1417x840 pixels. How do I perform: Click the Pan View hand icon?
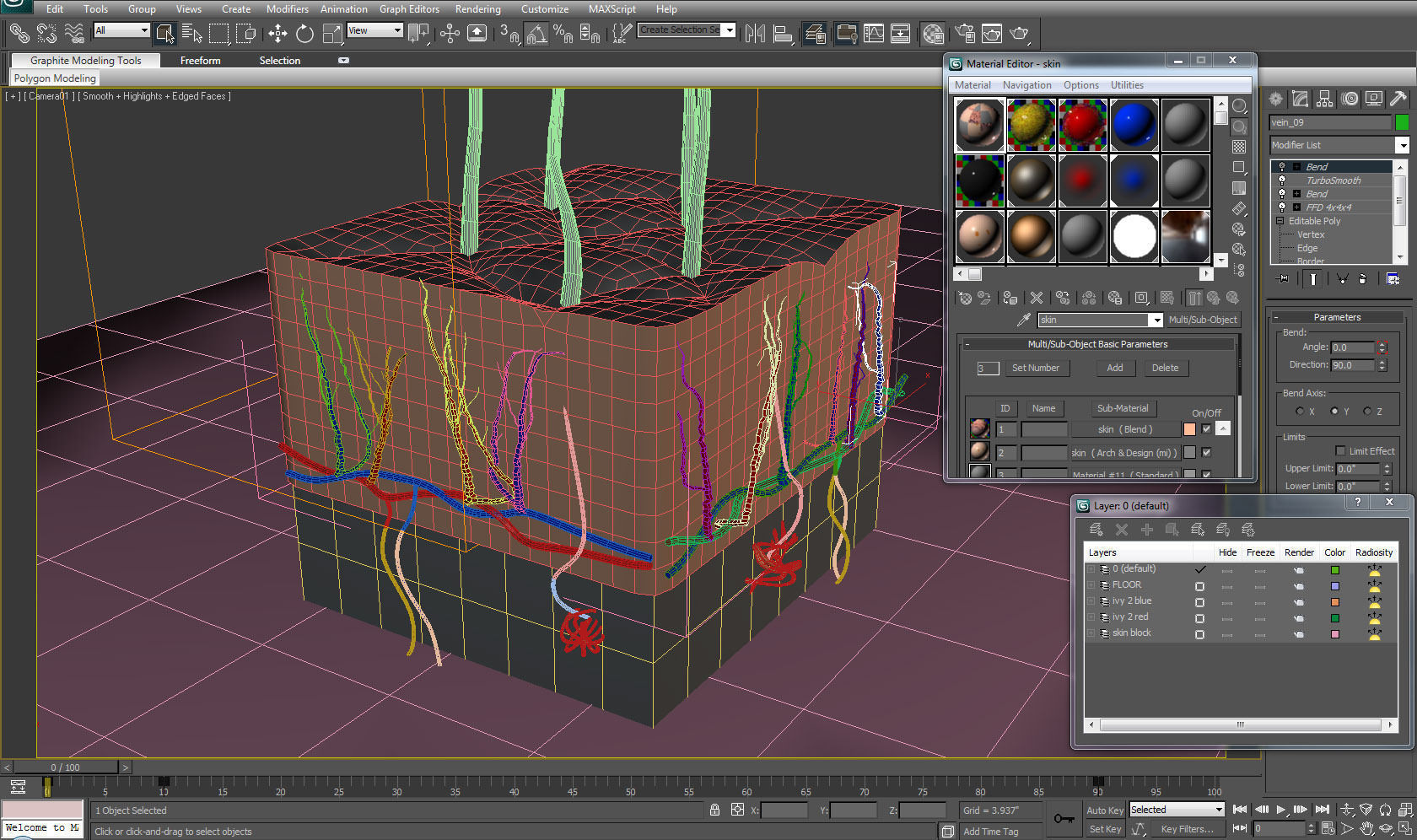pos(1367,828)
